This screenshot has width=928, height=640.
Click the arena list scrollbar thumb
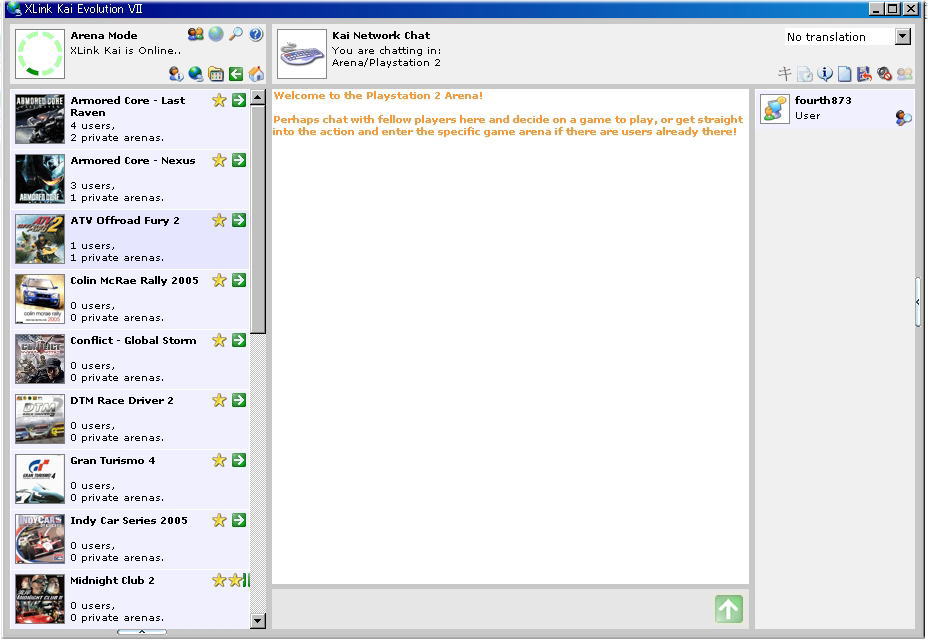[258, 219]
